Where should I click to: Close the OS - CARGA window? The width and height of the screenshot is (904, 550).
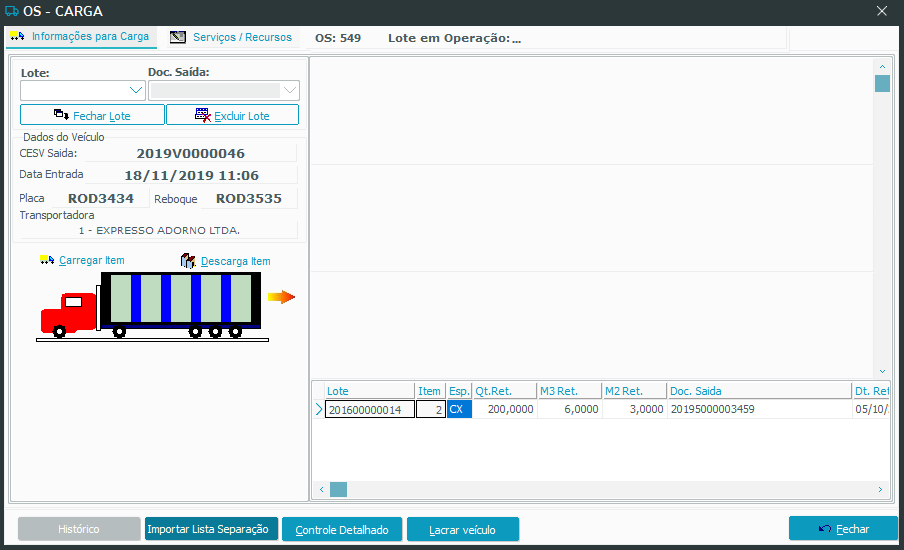tap(882, 11)
